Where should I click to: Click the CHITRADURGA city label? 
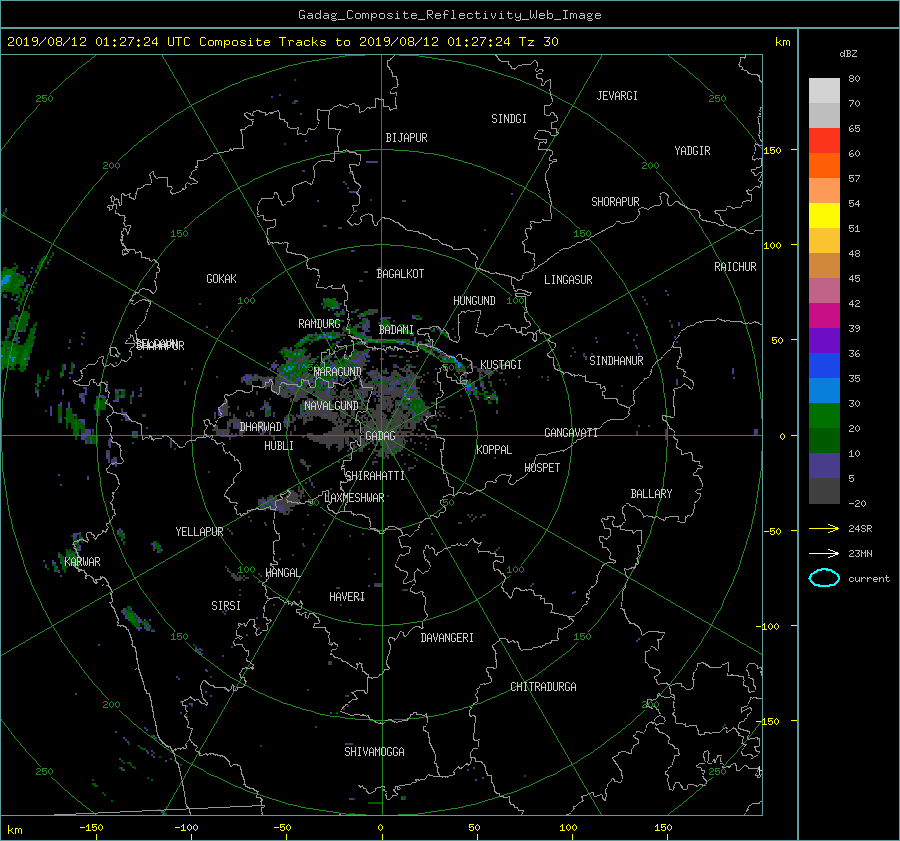click(x=543, y=687)
